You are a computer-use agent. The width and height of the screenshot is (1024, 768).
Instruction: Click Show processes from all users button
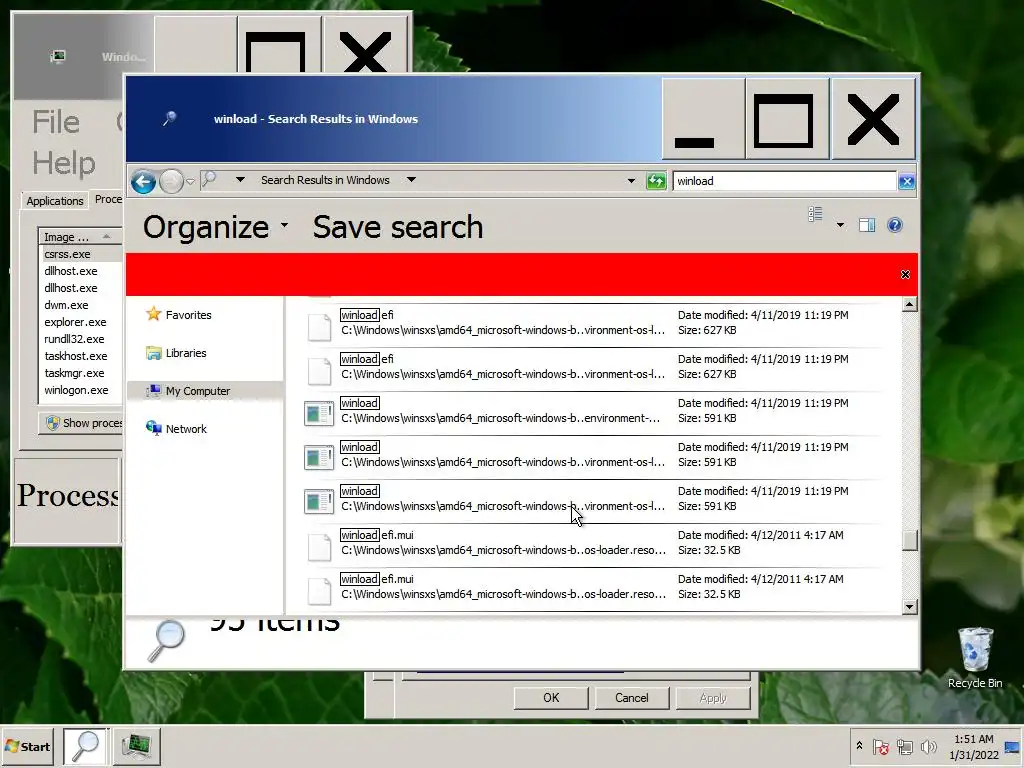[x=81, y=423]
